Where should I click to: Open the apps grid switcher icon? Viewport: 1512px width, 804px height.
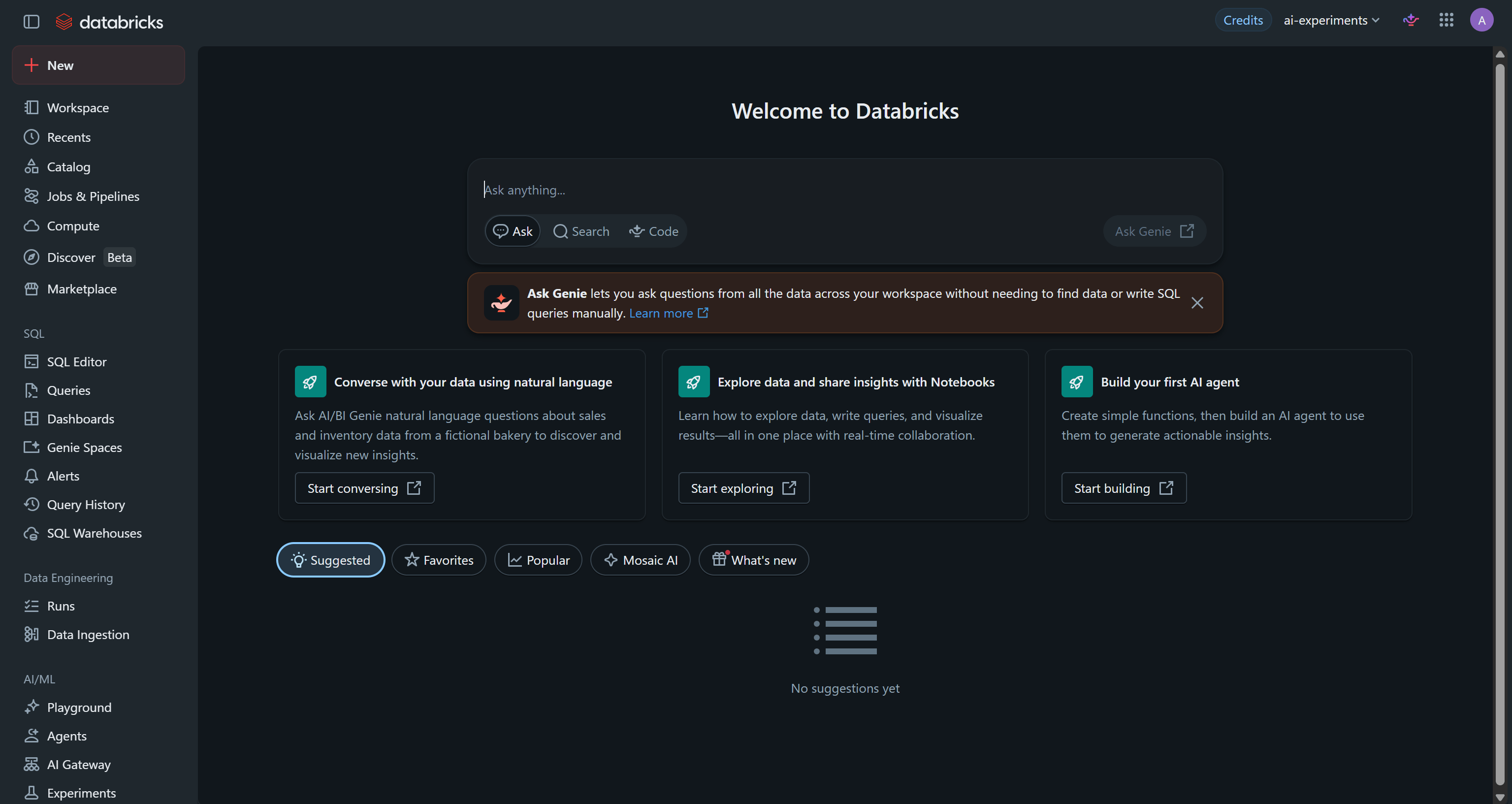click(1446, 21)
